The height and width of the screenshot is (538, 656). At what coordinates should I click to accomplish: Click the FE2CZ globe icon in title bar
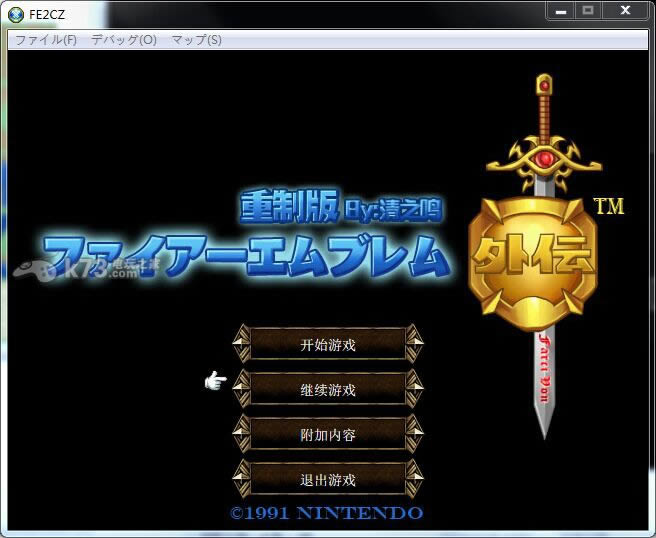click(16, 15)
